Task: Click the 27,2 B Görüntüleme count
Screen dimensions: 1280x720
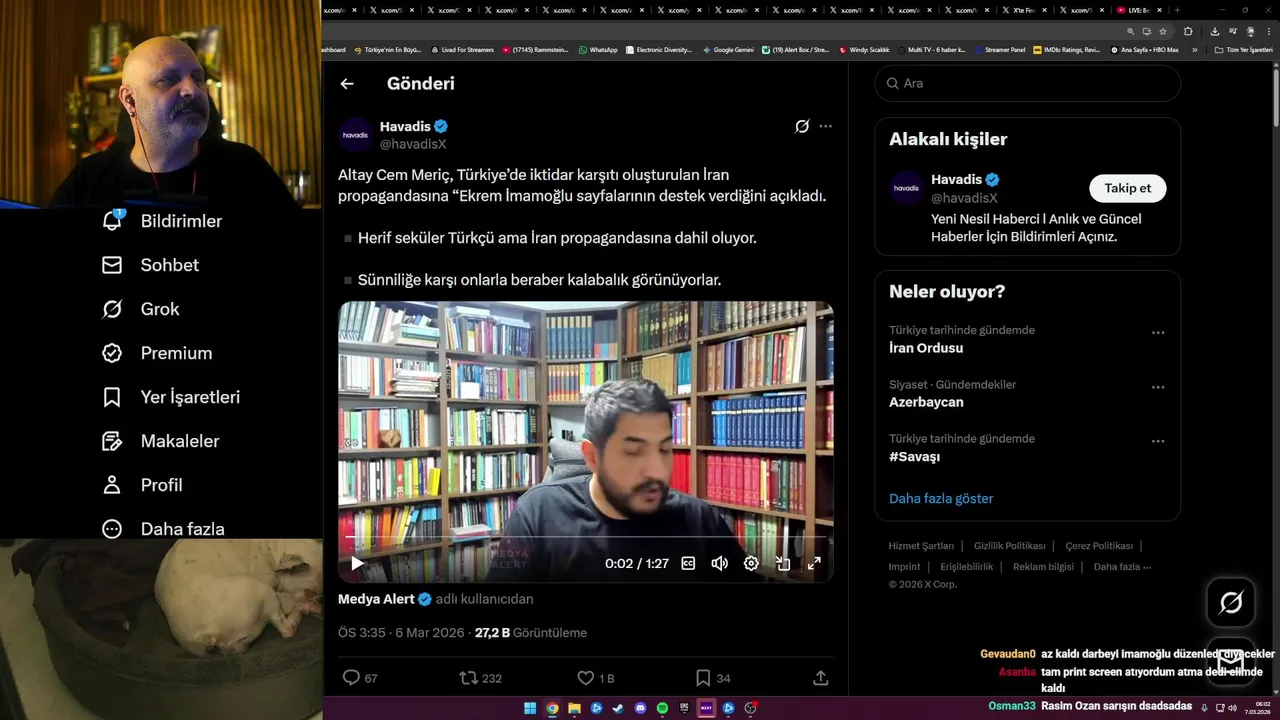Action: click(531, 633)
